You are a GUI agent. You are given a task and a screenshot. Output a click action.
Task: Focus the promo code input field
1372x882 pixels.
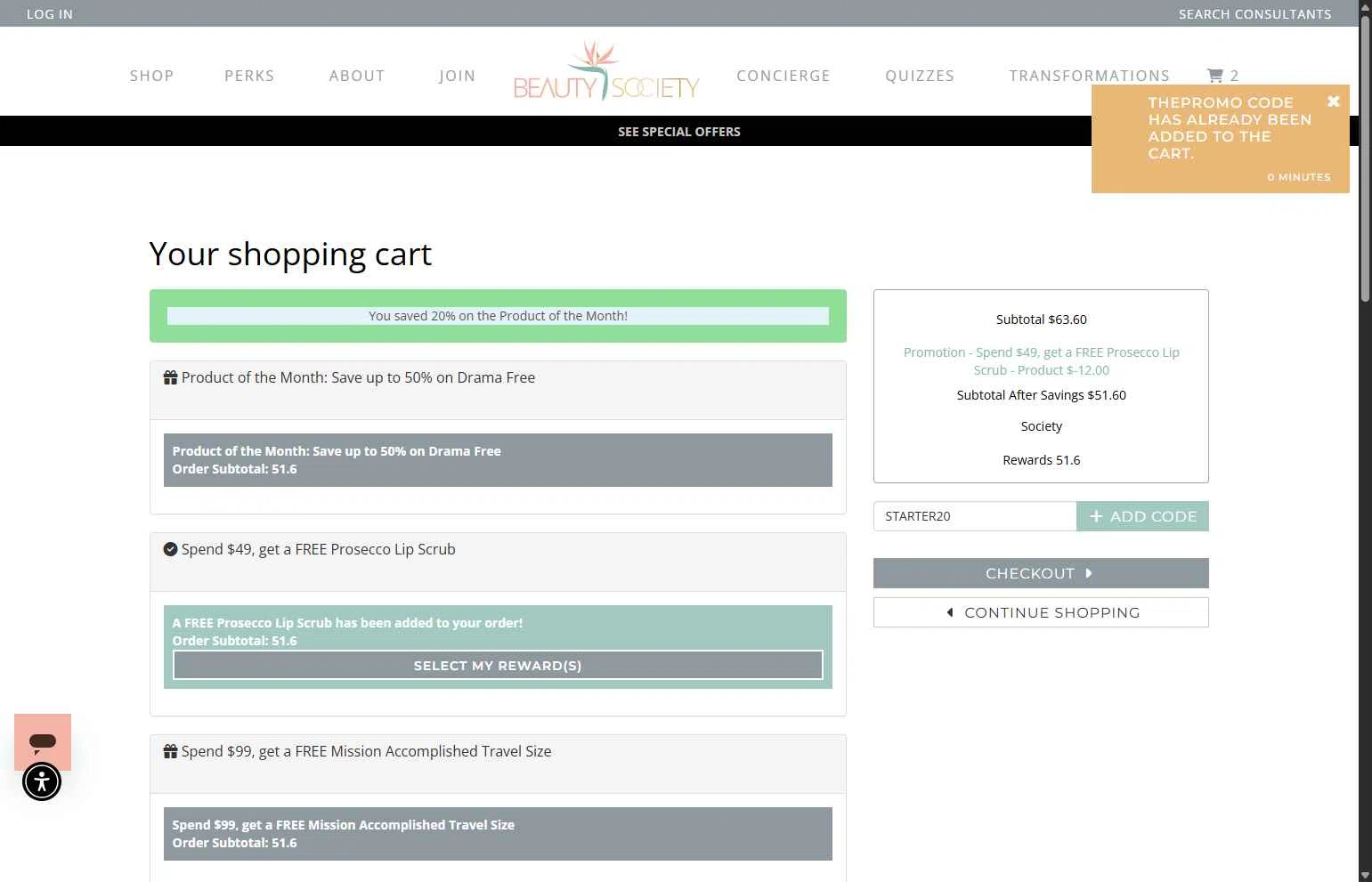click(x=975, y=516)
